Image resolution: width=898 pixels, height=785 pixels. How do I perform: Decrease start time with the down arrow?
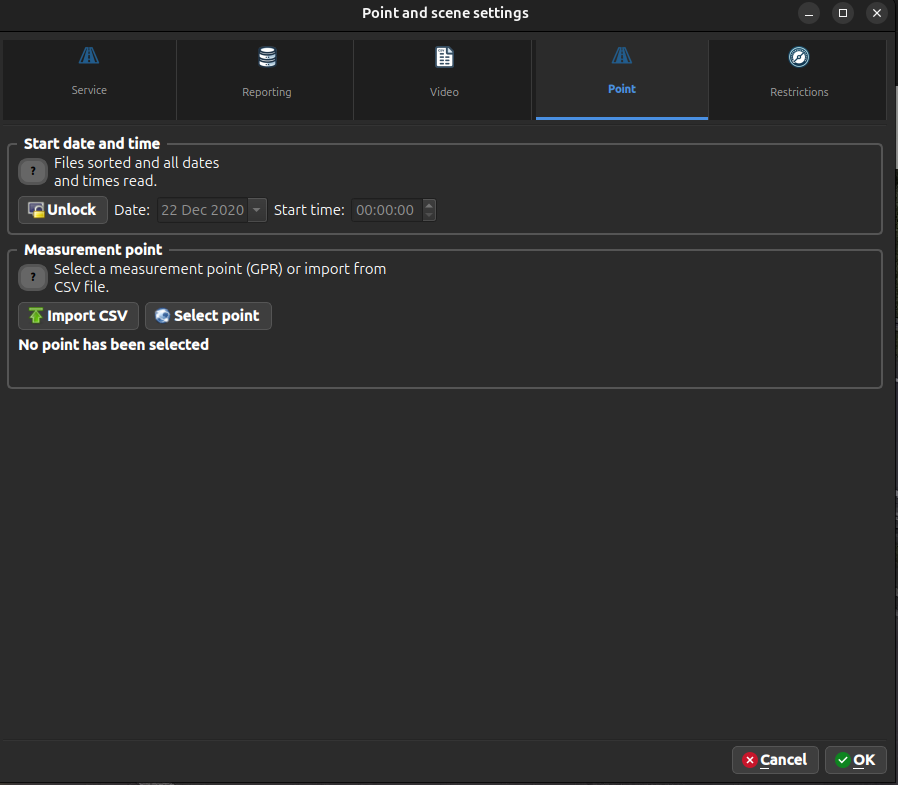(429, 216)
